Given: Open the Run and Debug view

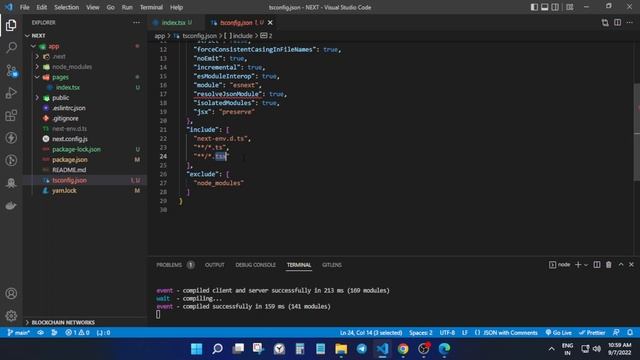Looking at the screenshot, I should point(11,93).
